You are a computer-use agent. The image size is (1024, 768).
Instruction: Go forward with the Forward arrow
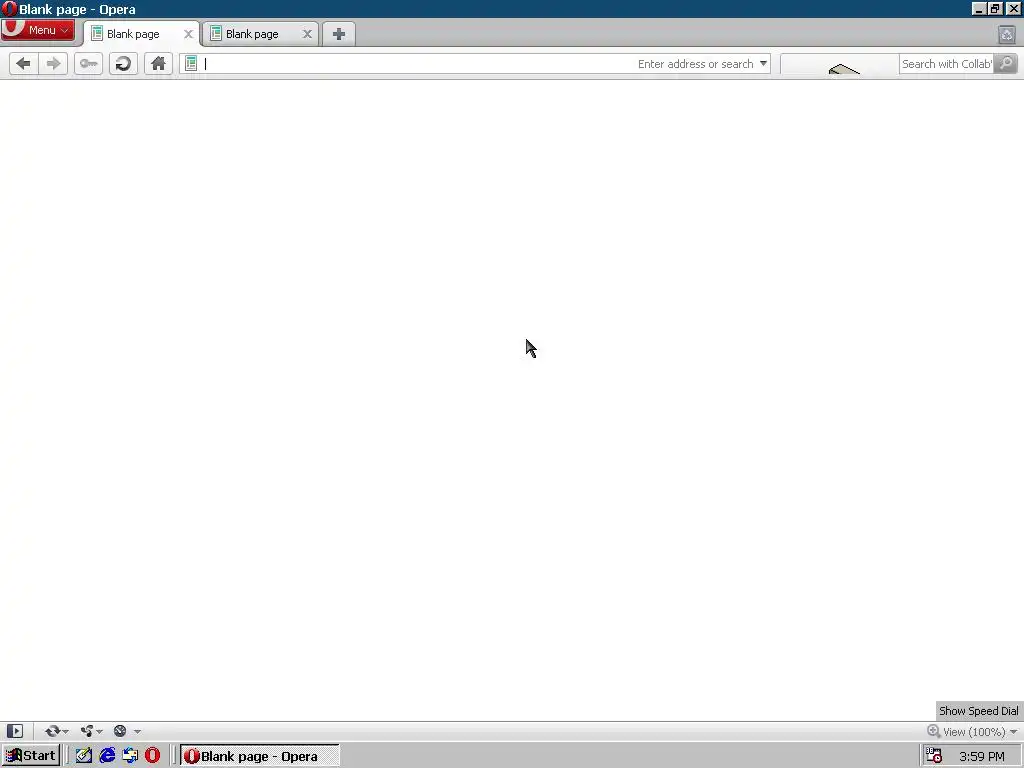[x=54, y=63]
